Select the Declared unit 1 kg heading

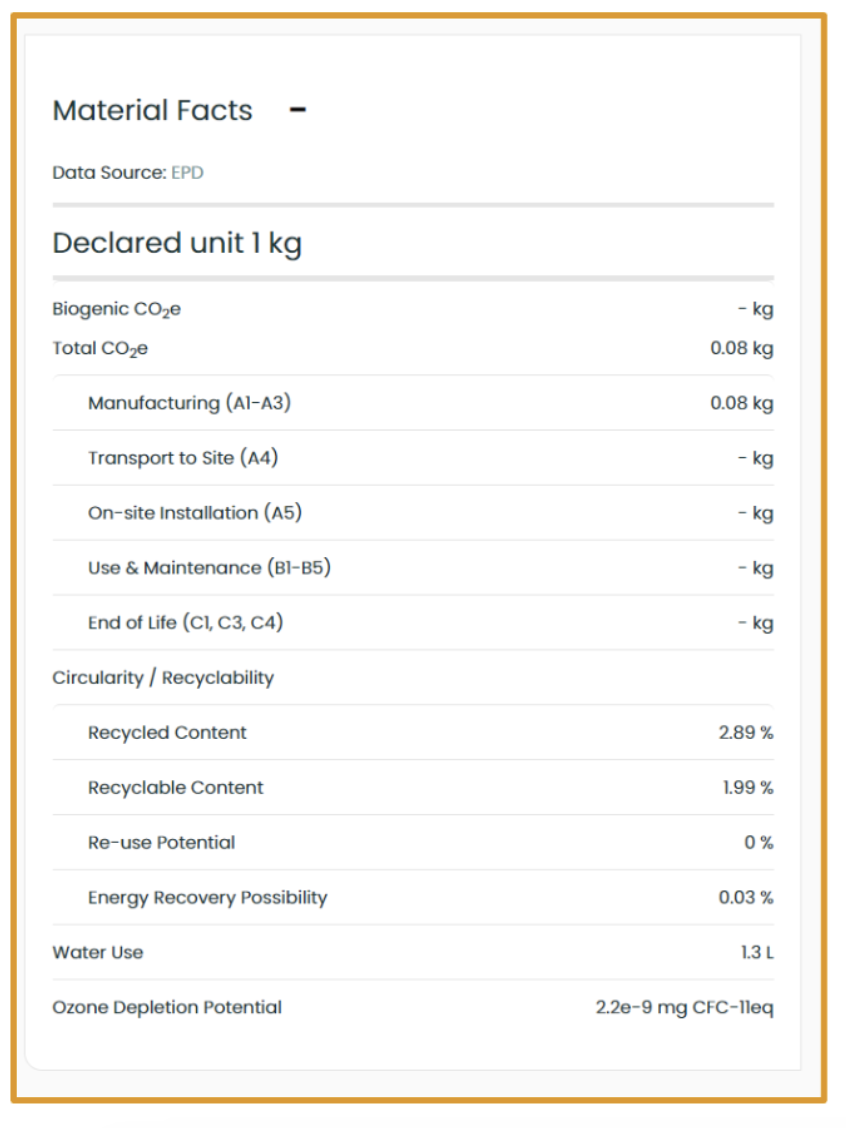click(x=176, y=243)
